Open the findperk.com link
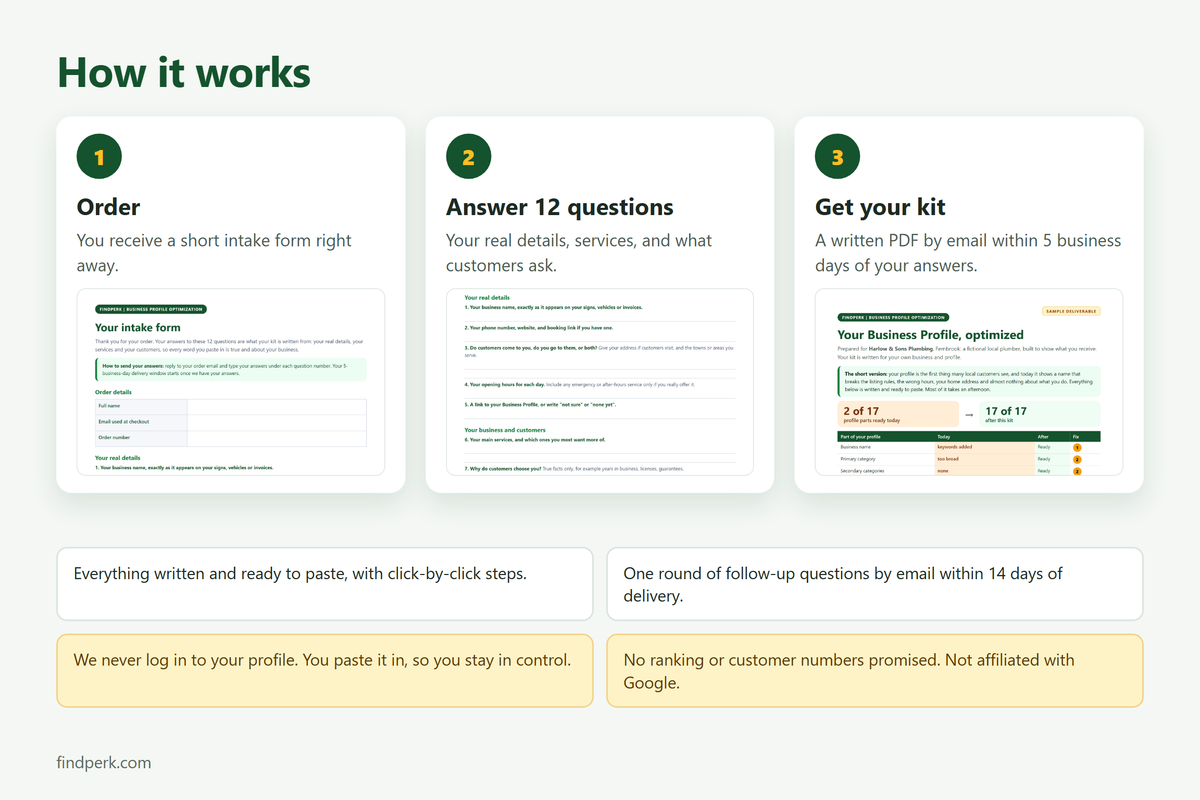 pos(104,763)
